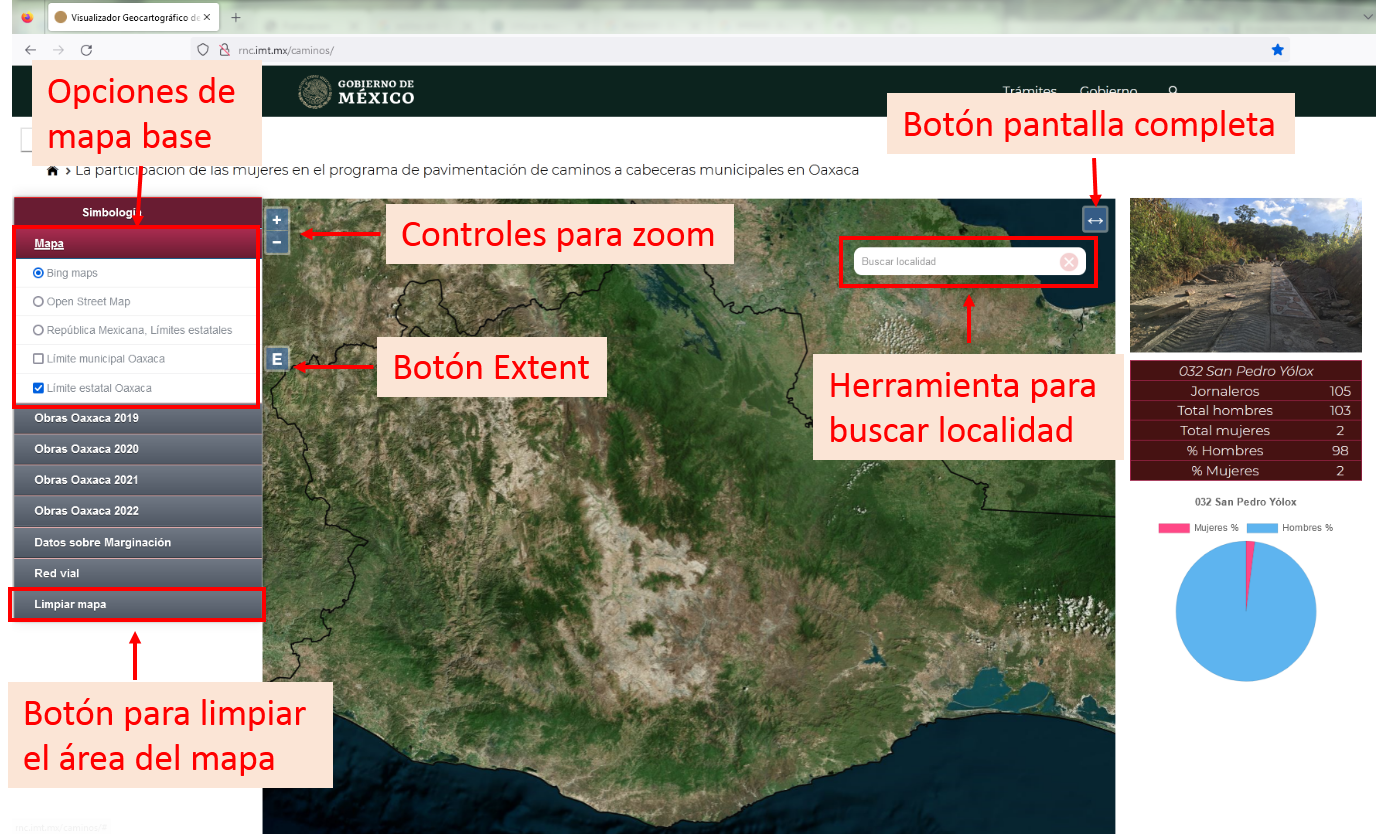Disable the Límite estatal Oaxaca checkbox
Screen dimensions: 1376x834
(38, 387)
